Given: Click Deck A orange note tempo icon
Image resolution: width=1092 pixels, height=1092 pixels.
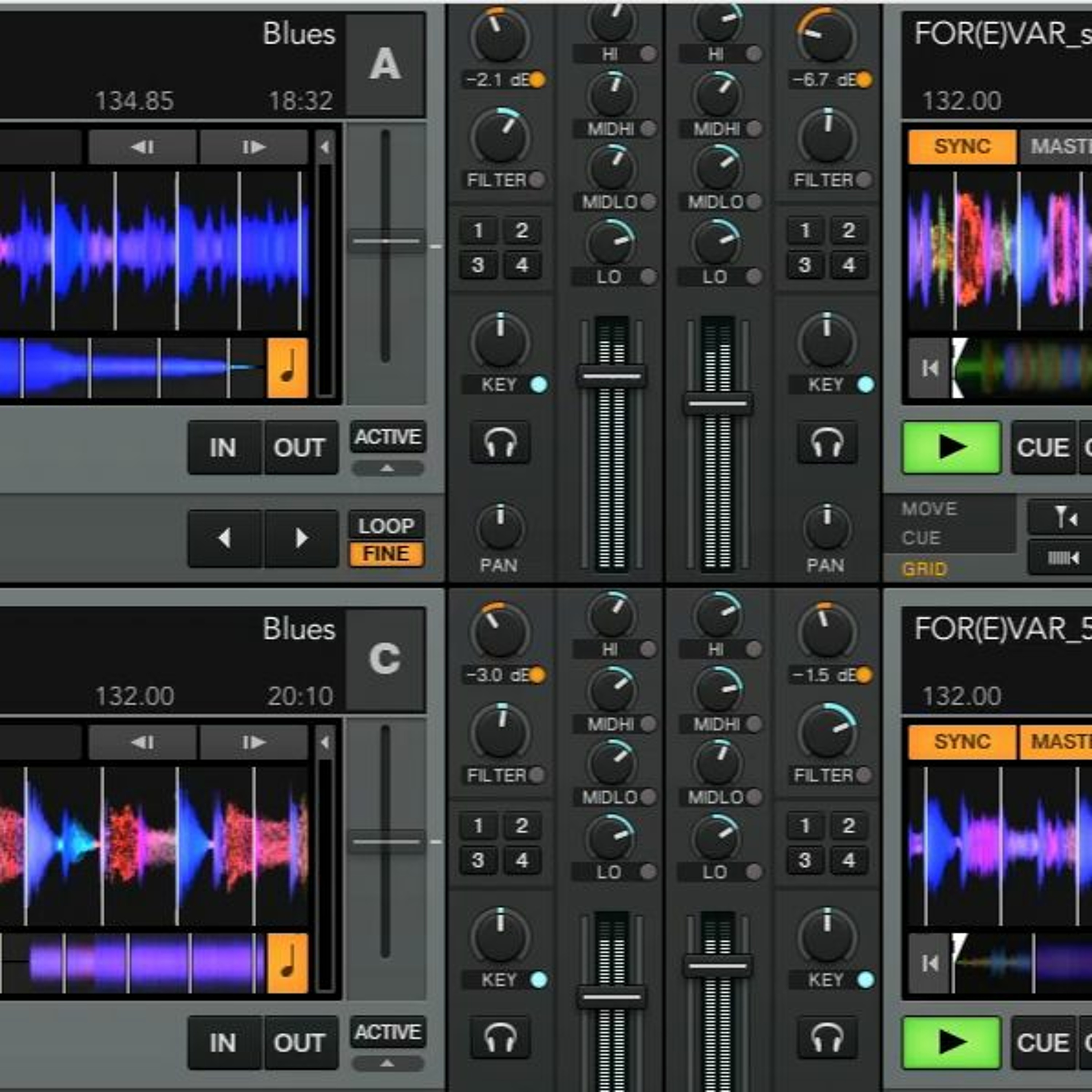Looking at the screenshot, I should pyautogui.click(x=288, y=368).
